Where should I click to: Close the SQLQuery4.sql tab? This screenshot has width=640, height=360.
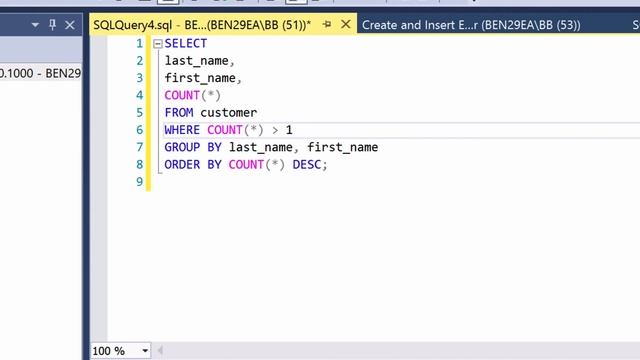[x=346, y=24]
